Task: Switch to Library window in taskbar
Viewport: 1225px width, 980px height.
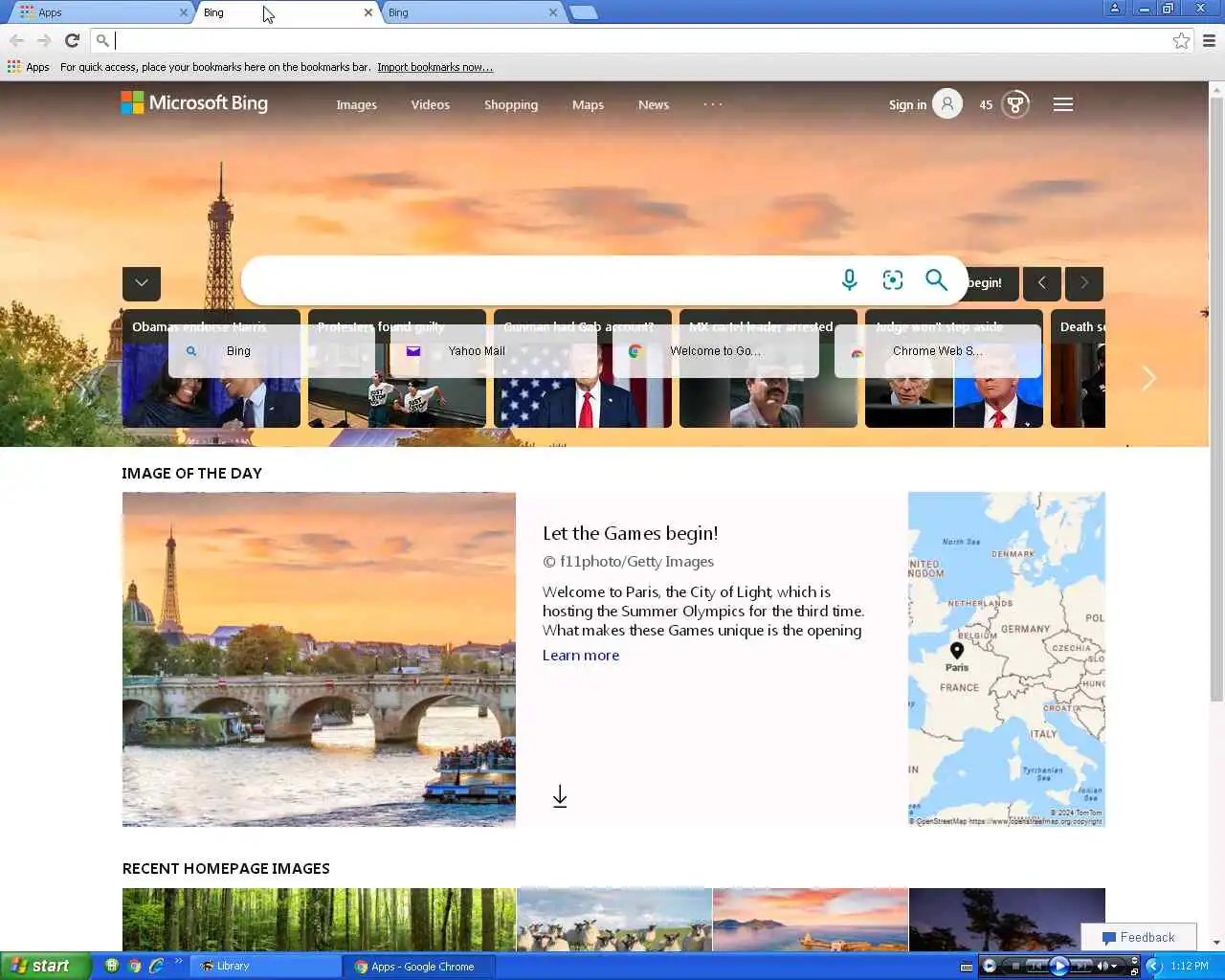Action: [x=265, y=966]
